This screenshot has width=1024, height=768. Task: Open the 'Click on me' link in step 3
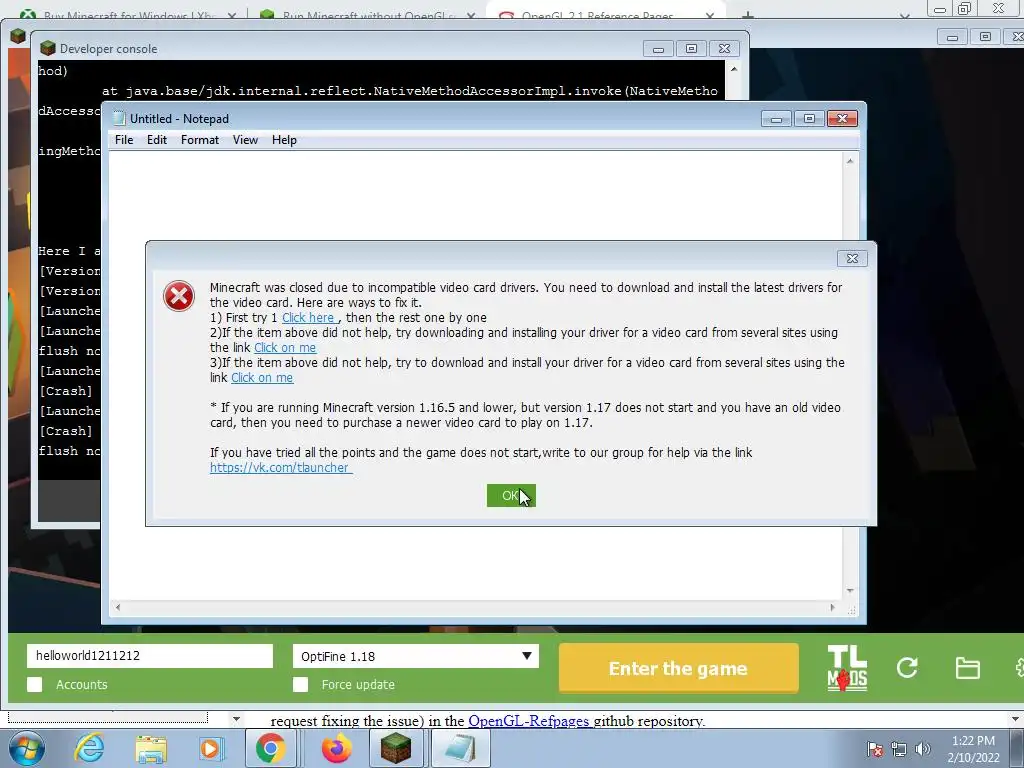pyautogui.click(x=262, y=378)
